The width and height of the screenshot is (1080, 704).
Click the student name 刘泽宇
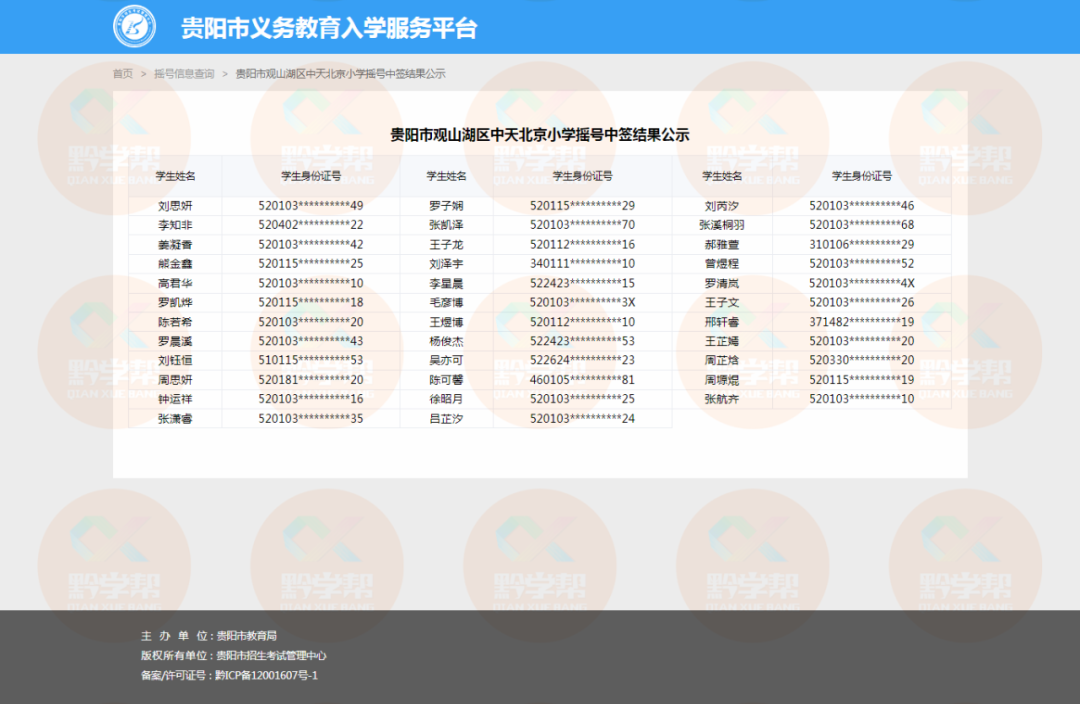point(446,264)
